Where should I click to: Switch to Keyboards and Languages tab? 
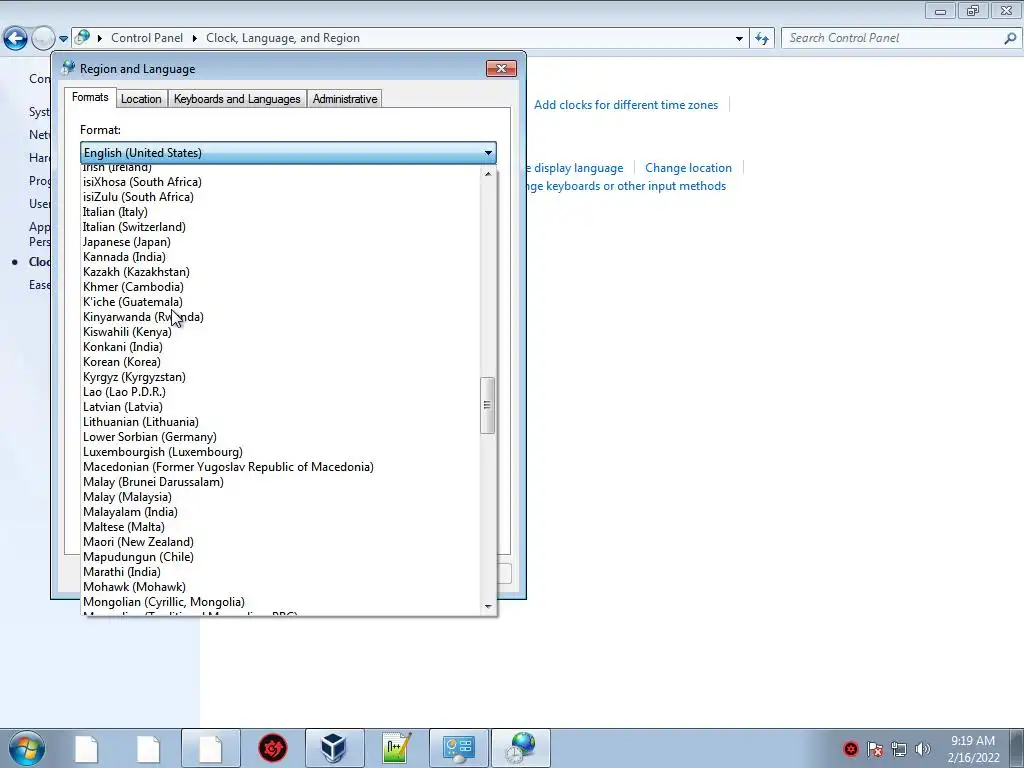coord(237,99)
